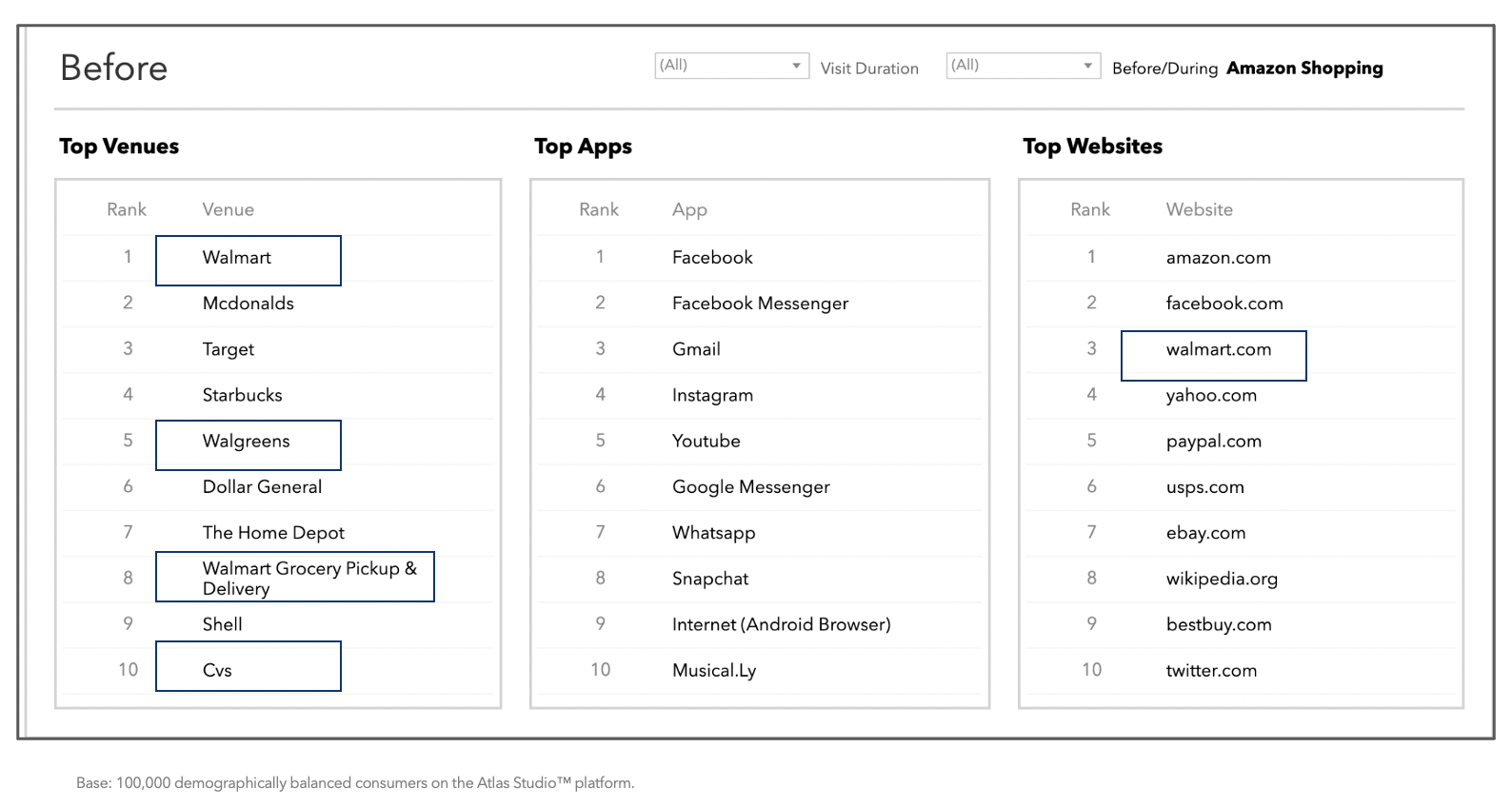The height and width of the screenshot is (807, 1512).
Task: Select Starbucks venue row
Action: [x=242, y=395]
